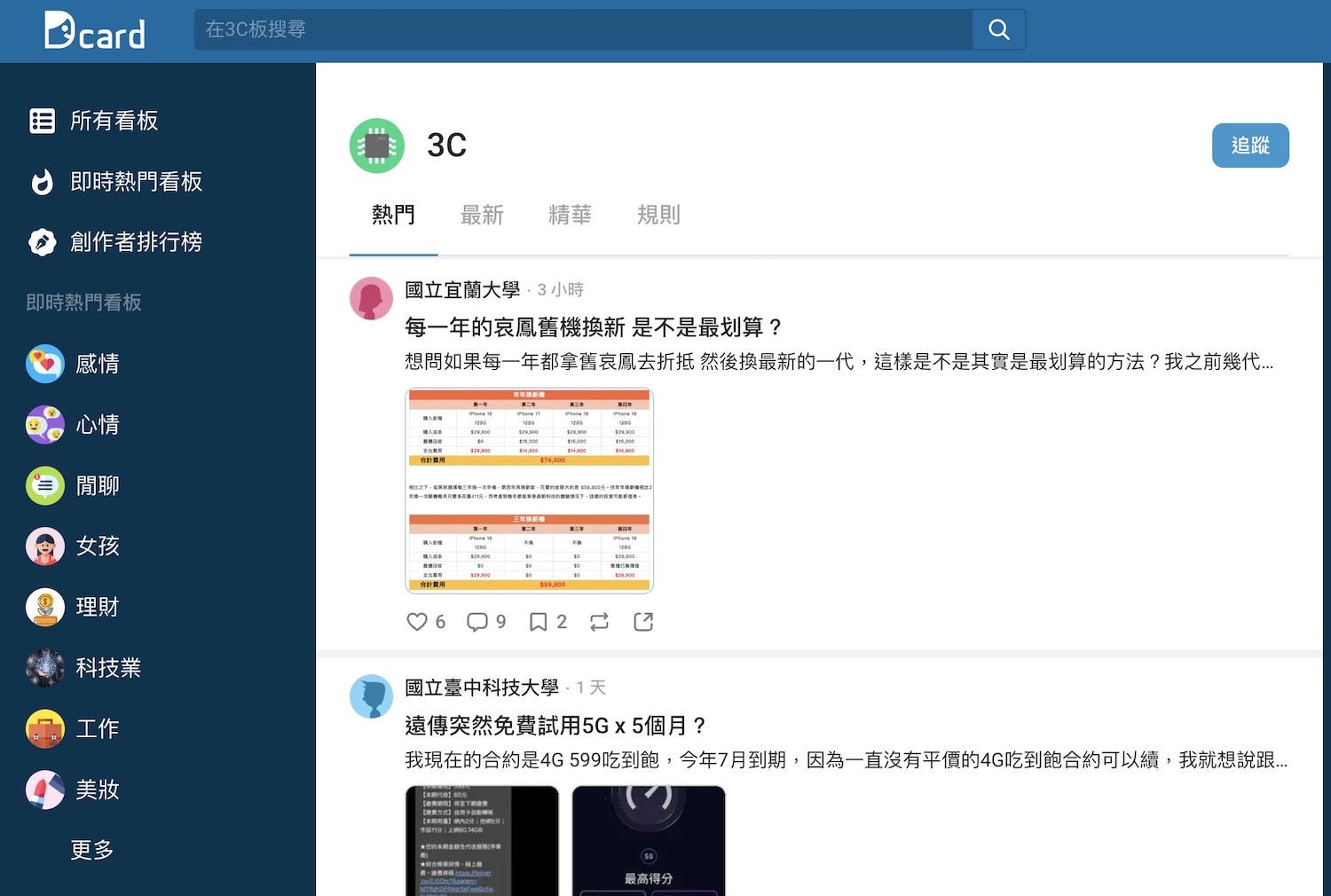Click 國立臺中科技大學 author name

click(482, 688)
